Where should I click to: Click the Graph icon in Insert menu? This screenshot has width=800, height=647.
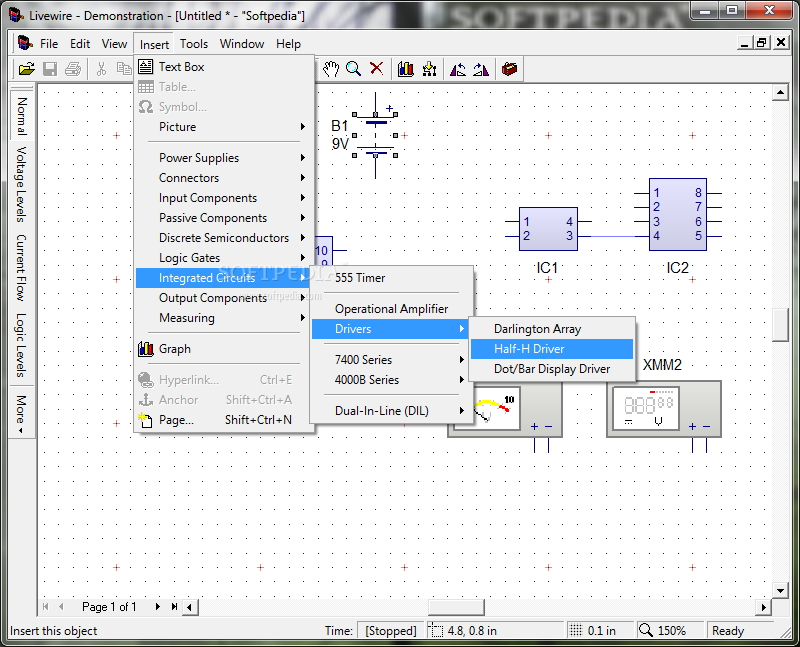[145, 349]
